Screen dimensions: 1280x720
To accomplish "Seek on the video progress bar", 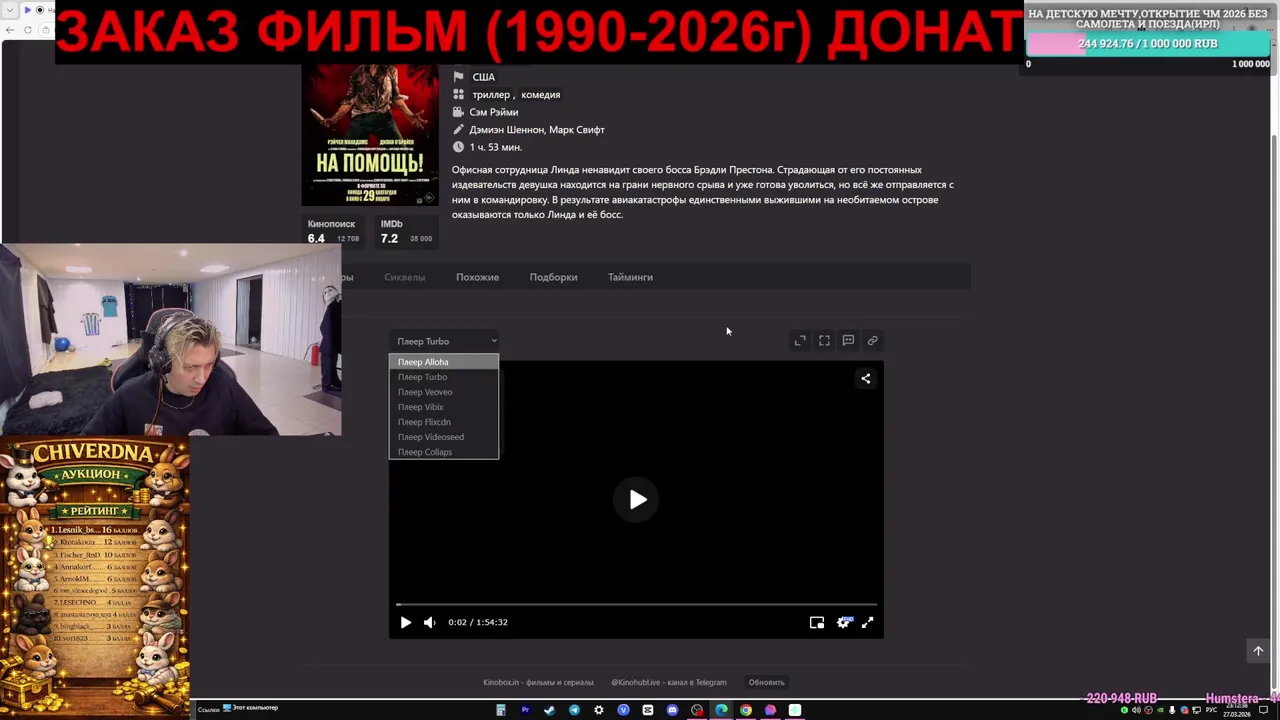I will 636,604.
